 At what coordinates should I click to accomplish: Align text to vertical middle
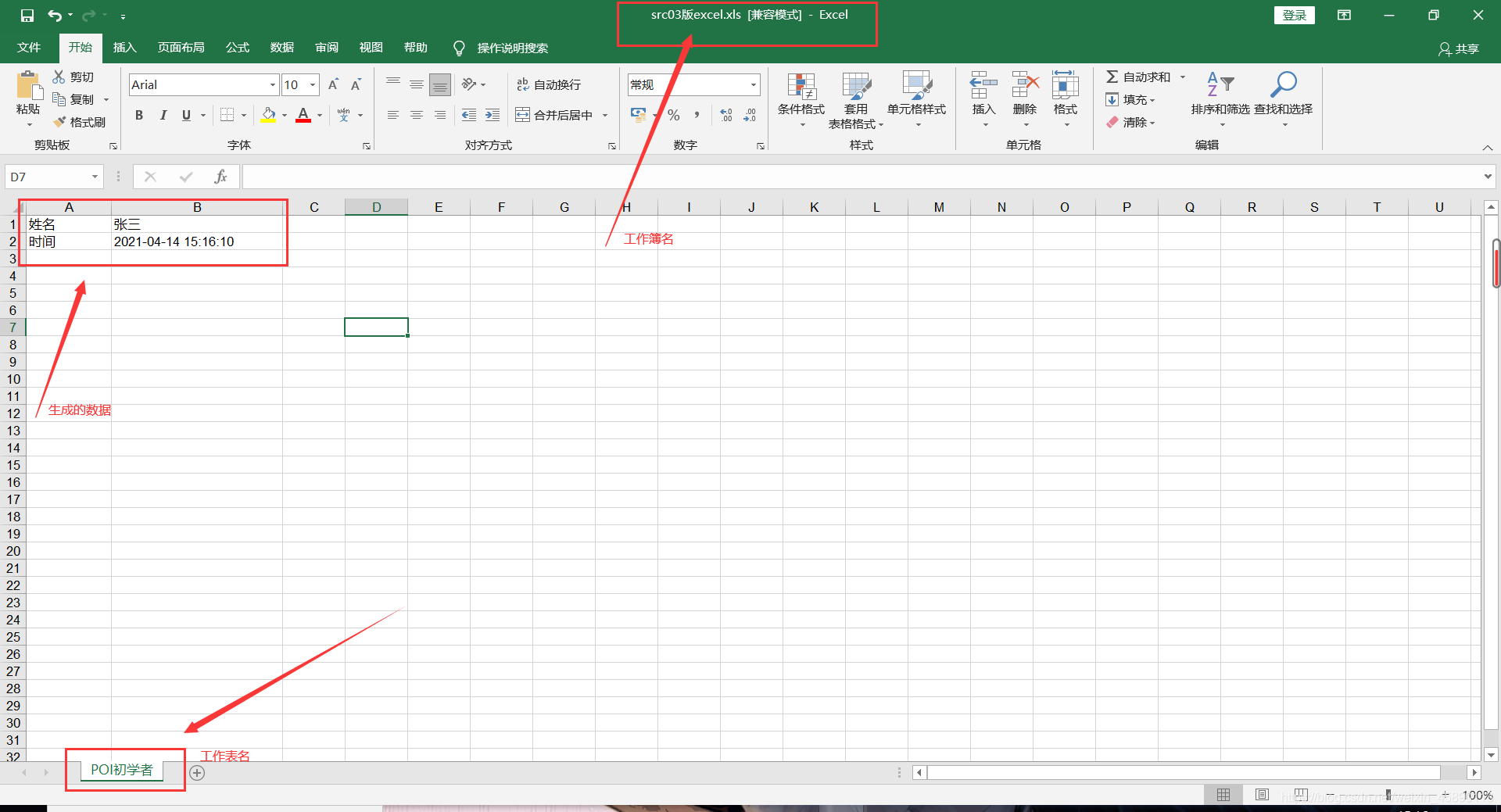coord(417,84)
